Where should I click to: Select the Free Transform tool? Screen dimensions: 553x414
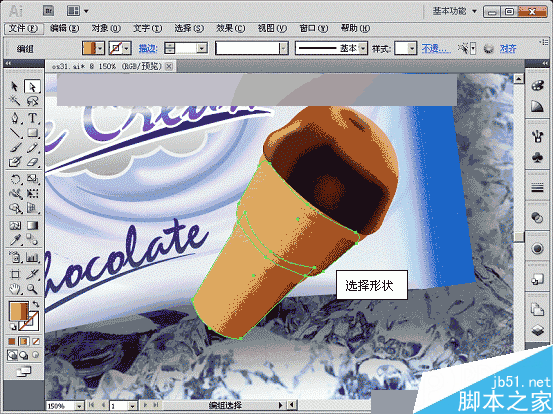(32, 194)
